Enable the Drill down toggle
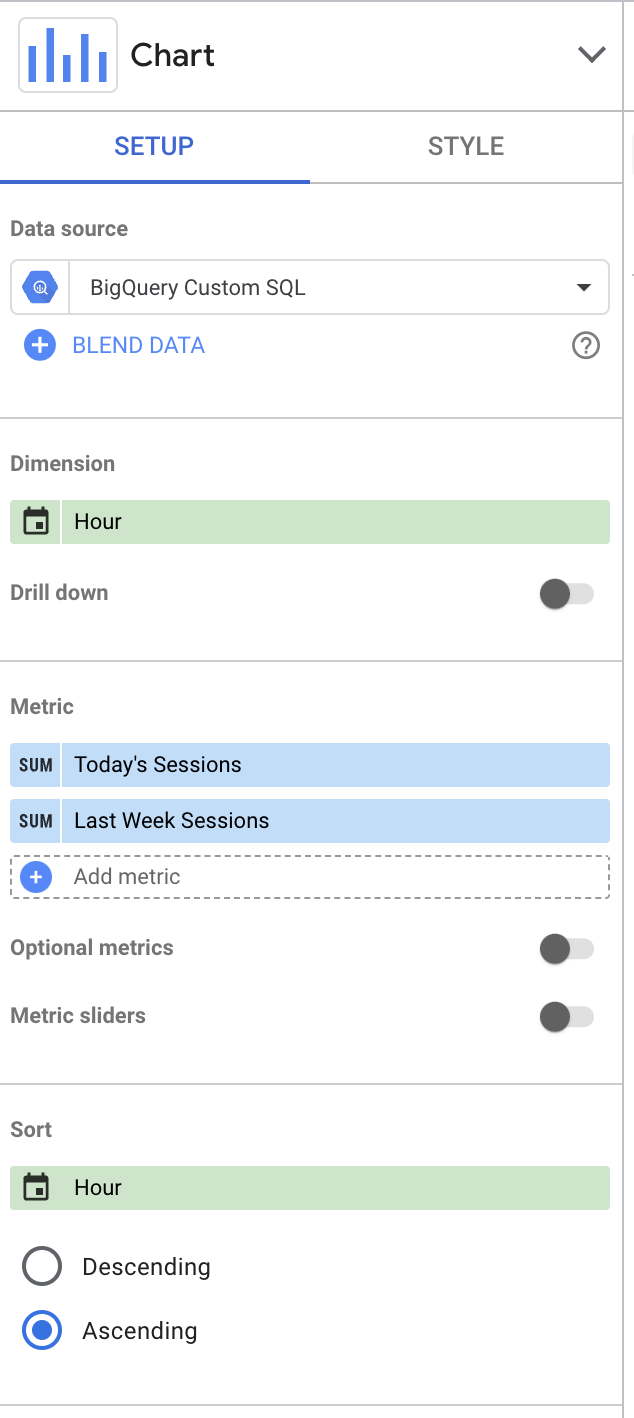634x1418 pixels. click(566, 594)
